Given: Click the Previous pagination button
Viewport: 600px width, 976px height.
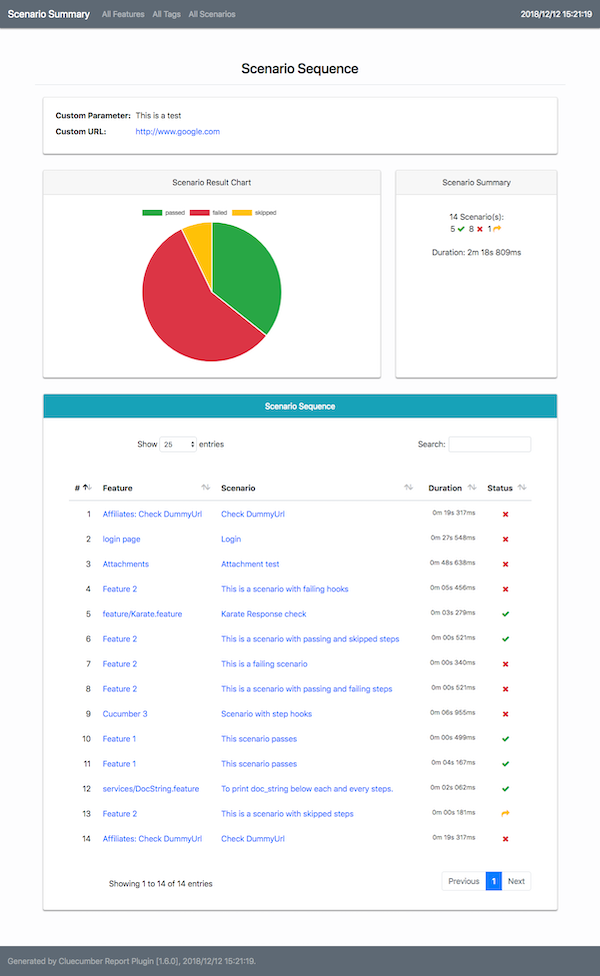Looking at the screenshot, I should click(x=464, y=881).
